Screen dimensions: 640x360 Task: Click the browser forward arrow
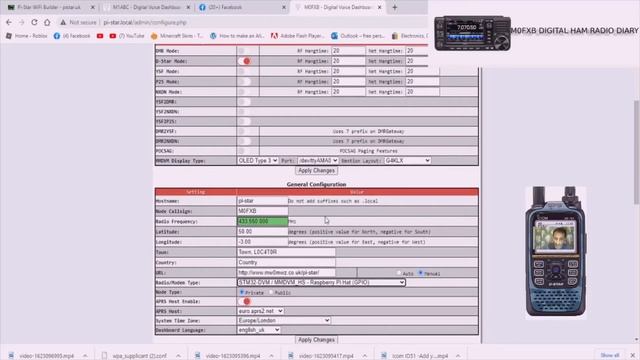coord(22,22)
